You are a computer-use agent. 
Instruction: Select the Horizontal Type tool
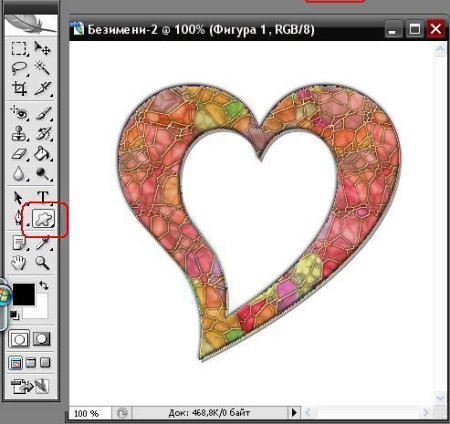(43, 197)
